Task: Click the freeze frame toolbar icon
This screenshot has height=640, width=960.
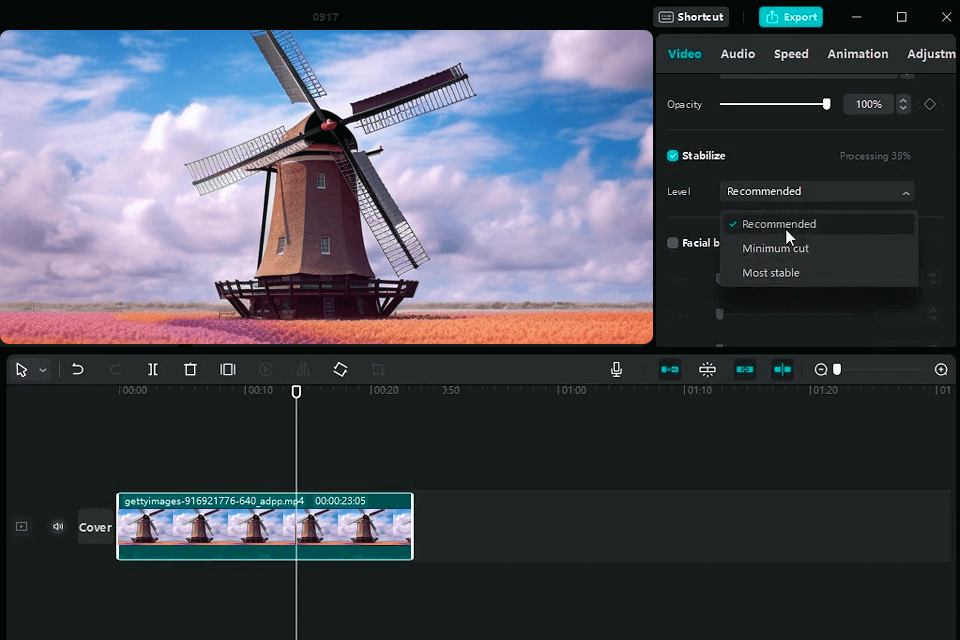Action: (x=228, y=369)
